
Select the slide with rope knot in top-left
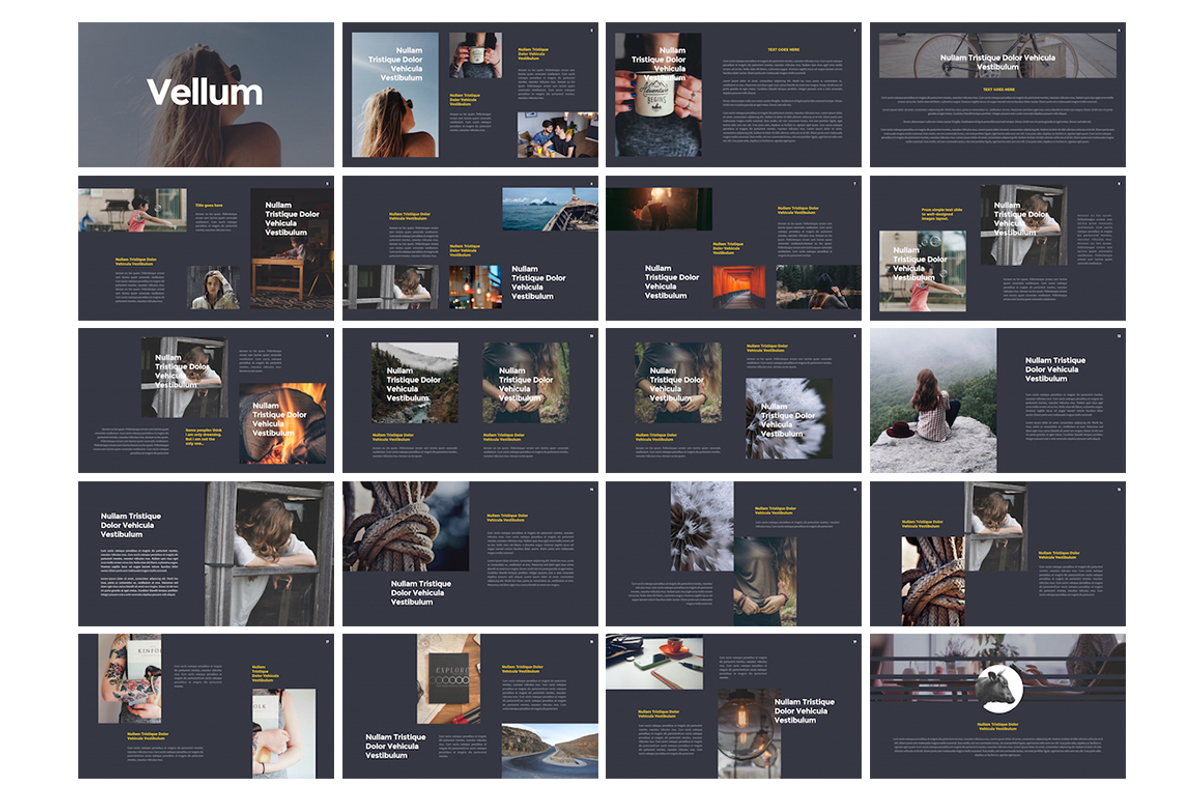click(470, 554)
